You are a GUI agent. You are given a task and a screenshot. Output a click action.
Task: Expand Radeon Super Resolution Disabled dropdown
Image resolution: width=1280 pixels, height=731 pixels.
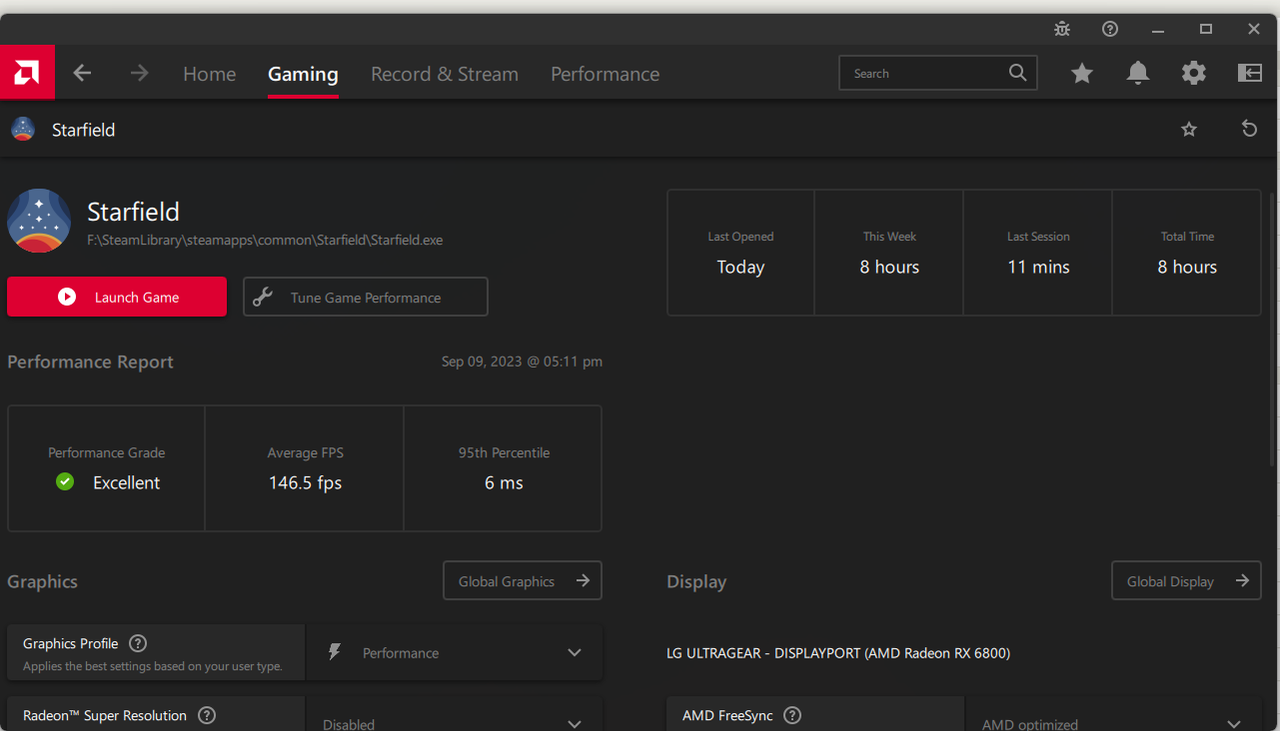coord(455,718)
